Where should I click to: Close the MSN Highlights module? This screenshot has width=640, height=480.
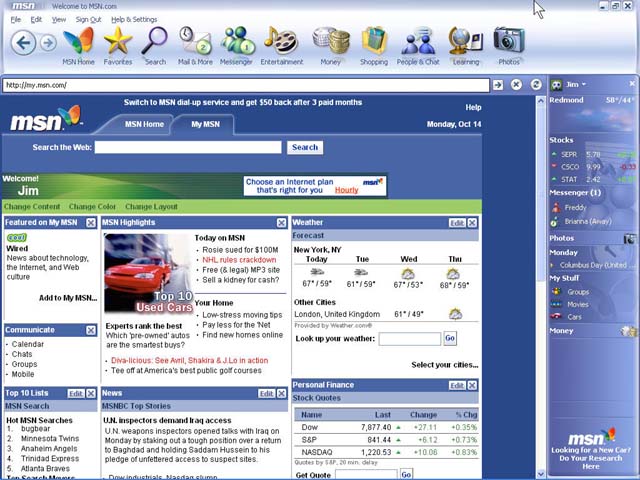click(281, 222)
